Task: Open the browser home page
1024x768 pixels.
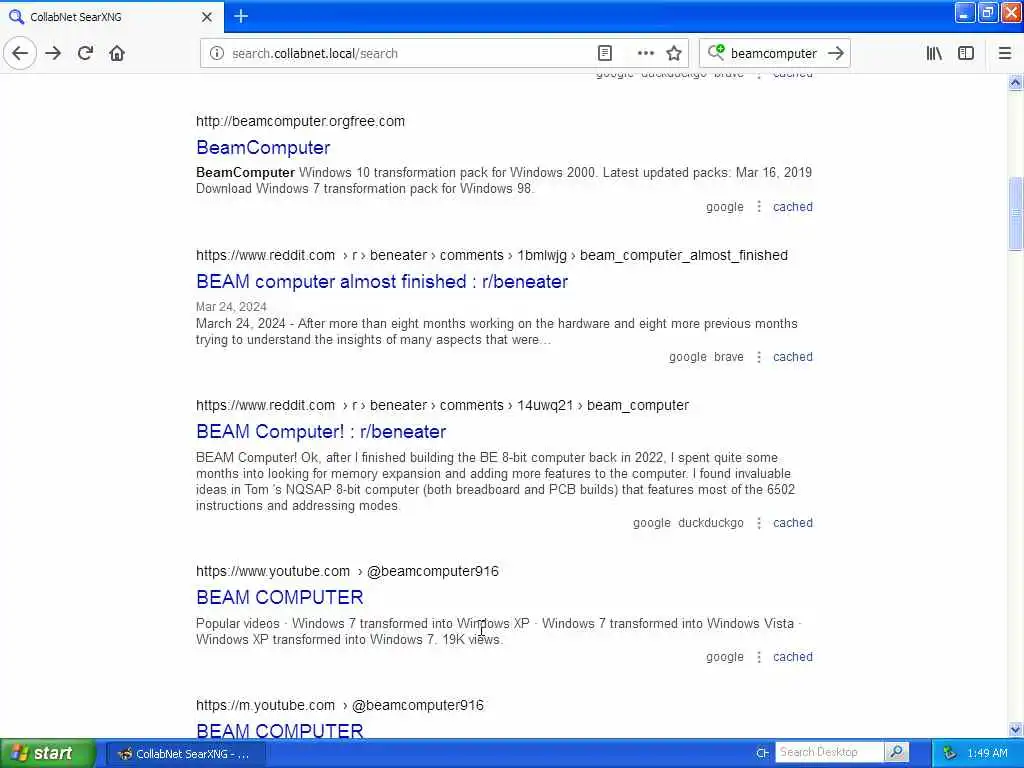Action: click(x=117, y=53)
